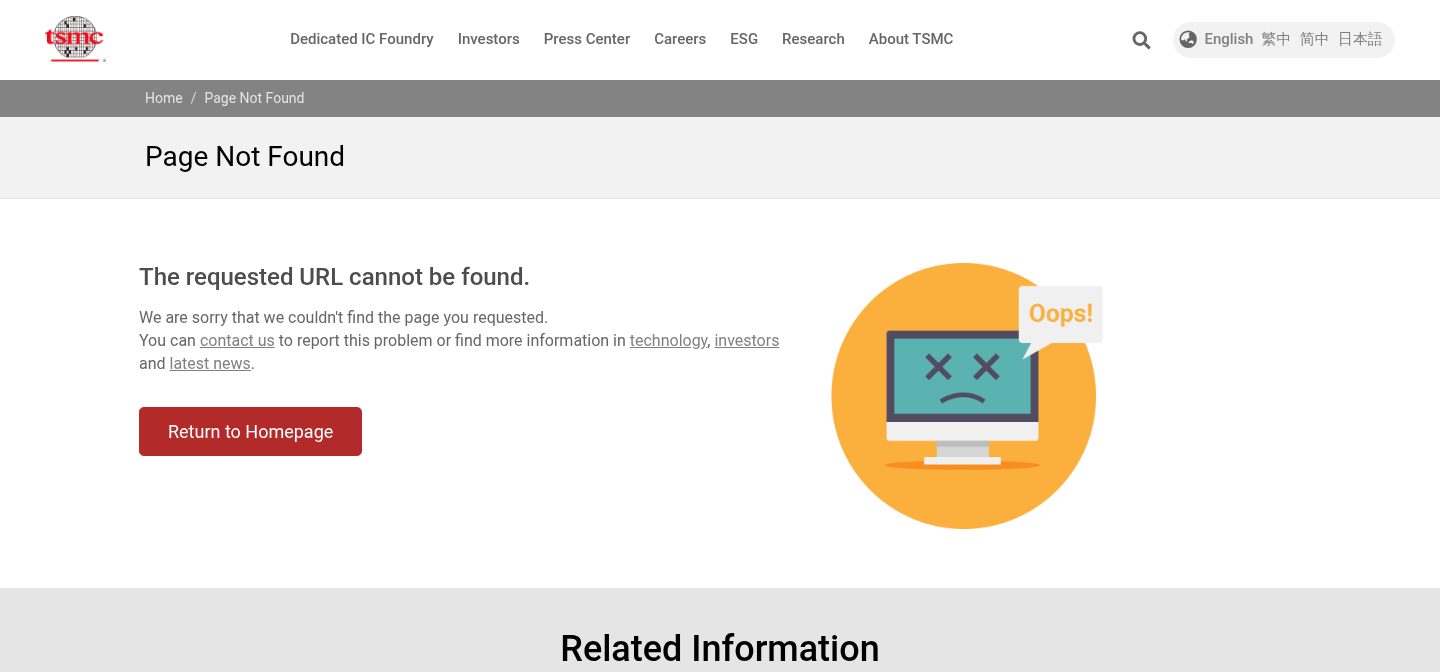
Task: Open the Investors menu
Action: click(488, 39)
